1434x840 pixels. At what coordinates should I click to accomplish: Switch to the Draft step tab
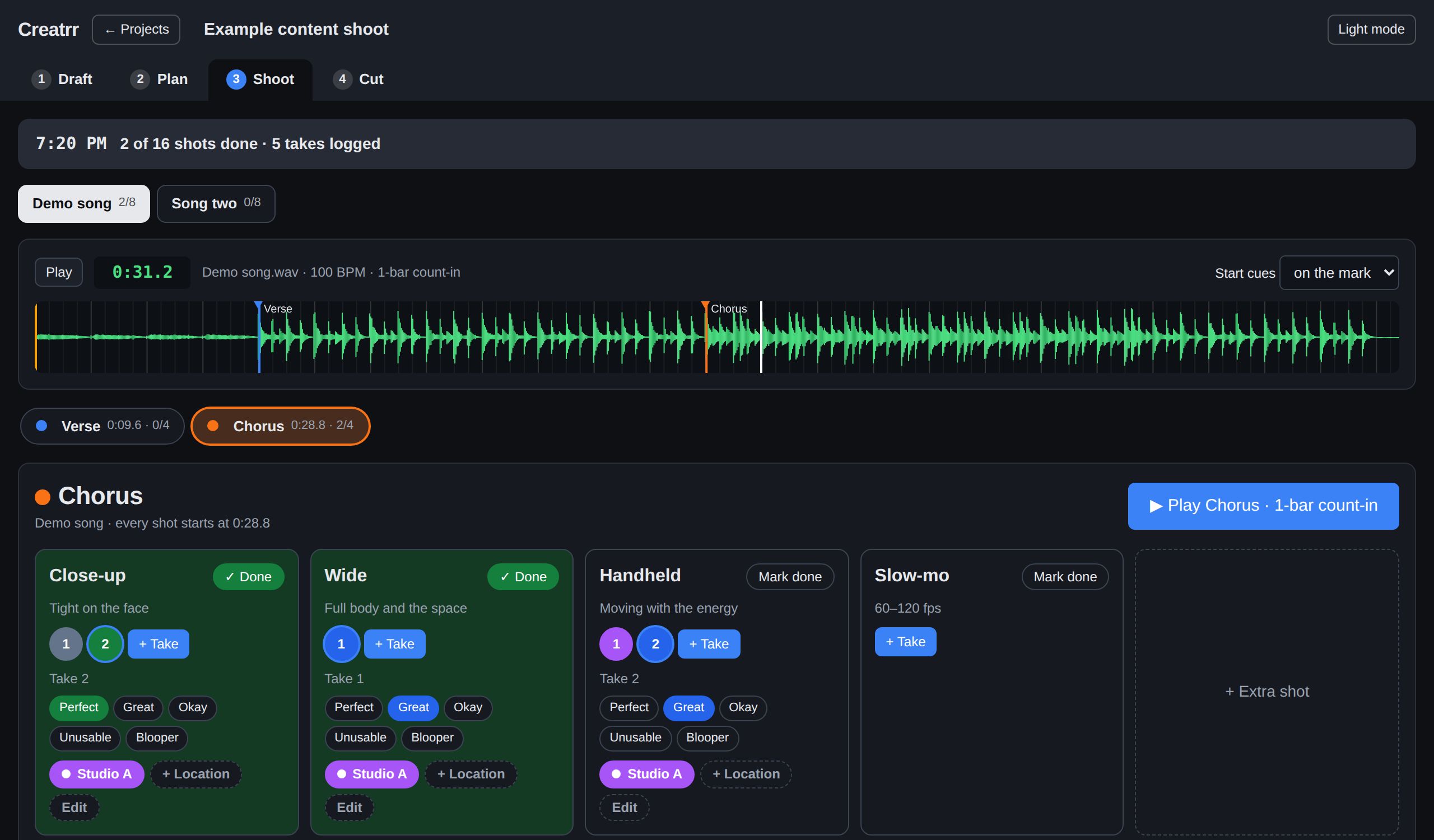[x=62, y=79]
